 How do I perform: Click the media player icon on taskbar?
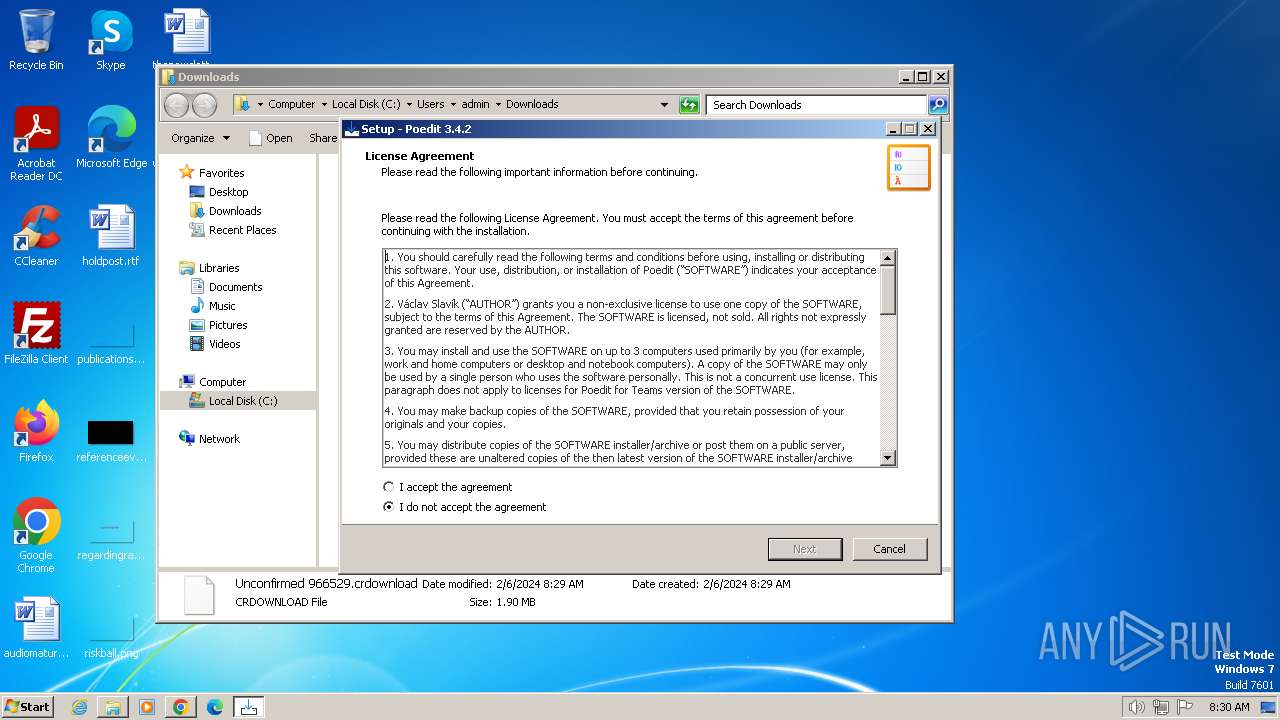pyautogui.click(x=147, y=707)
